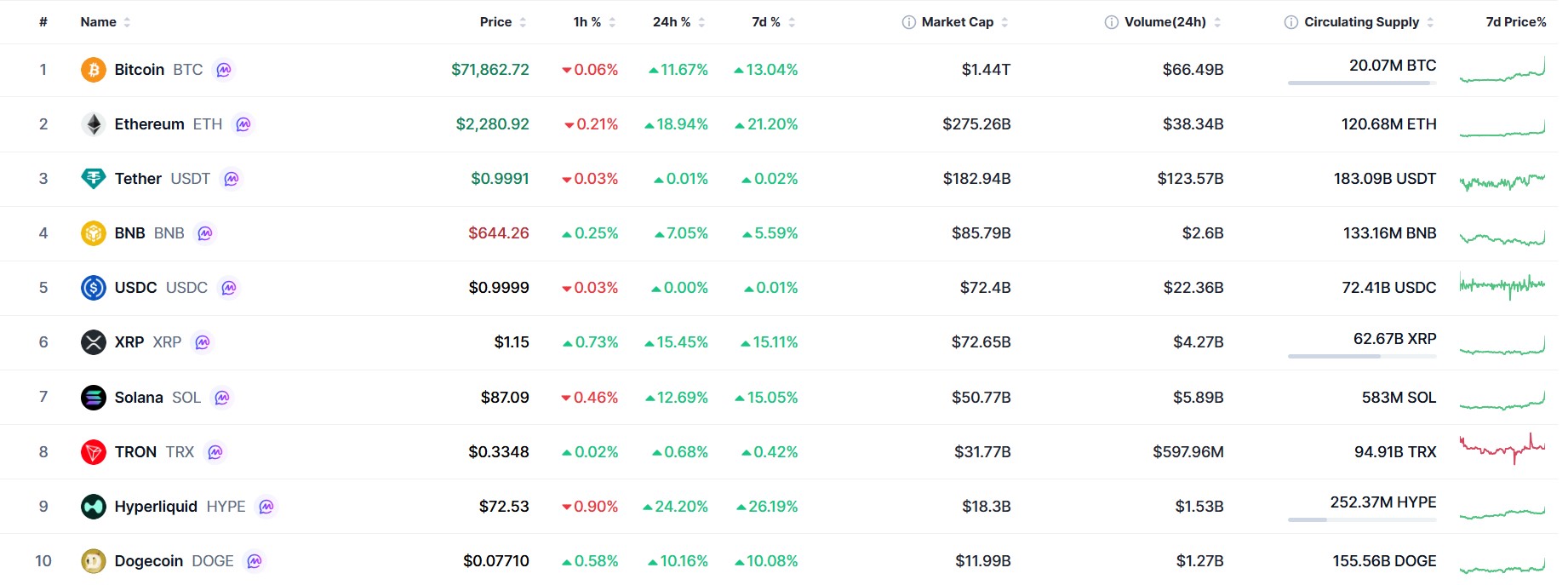The image size is (1568, 585).
Task: Click the Volume(24h) info icon
Action: coord(1112,22)
